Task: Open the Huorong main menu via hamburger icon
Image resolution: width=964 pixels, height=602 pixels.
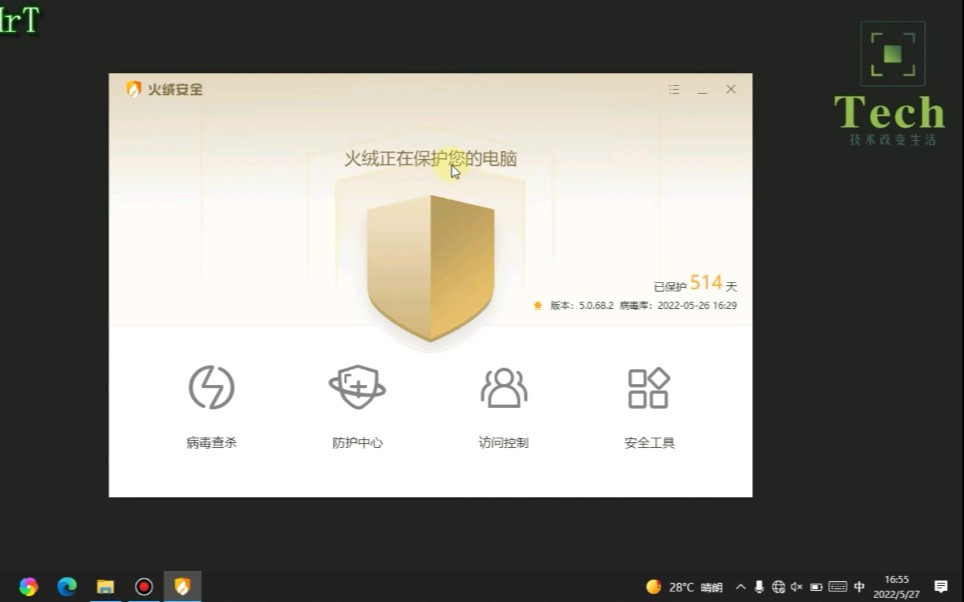Action: pos(673,89)
